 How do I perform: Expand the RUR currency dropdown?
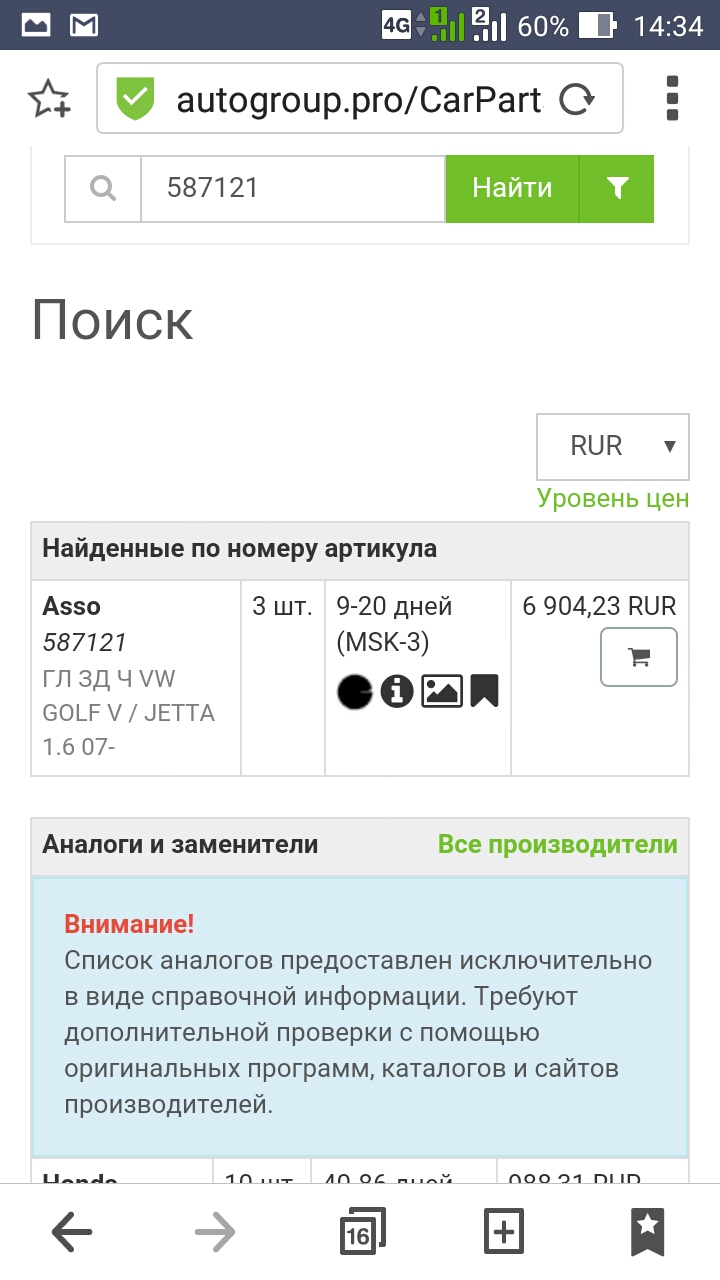(613, 446)
